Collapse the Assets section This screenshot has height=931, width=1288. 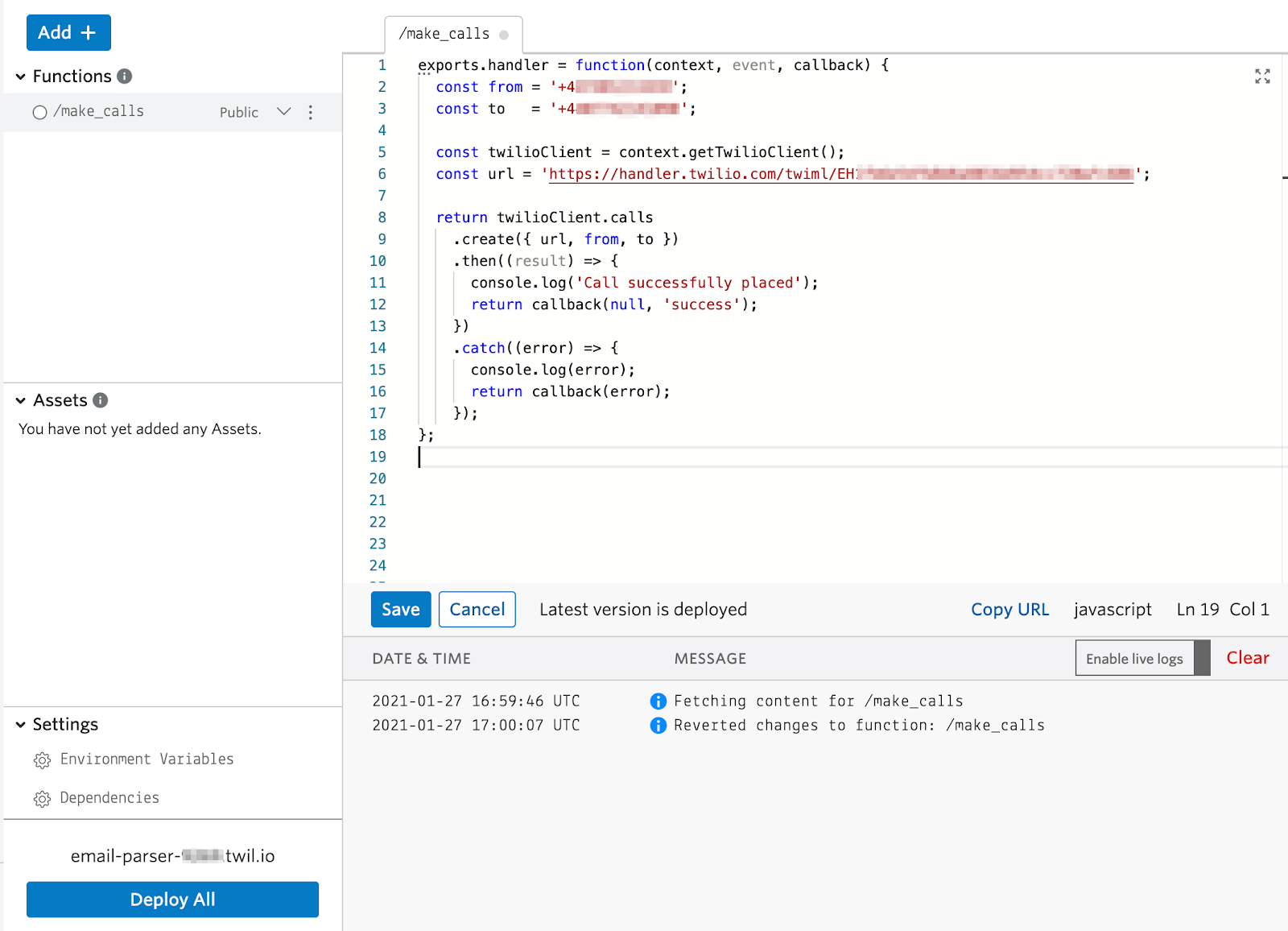pyautogui.click(x=21, y=401)
